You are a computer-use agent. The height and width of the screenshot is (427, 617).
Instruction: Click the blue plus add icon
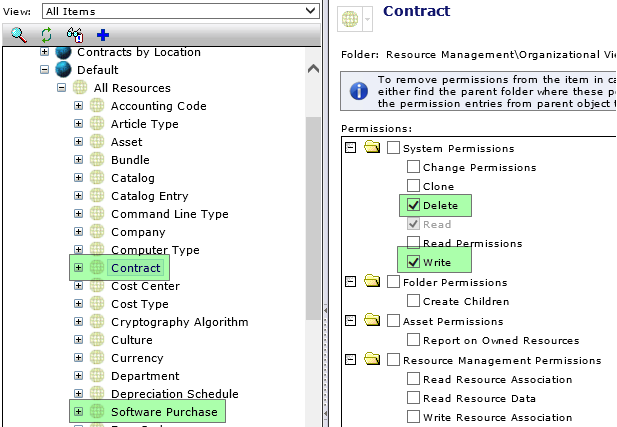click(x=103, y=35)
